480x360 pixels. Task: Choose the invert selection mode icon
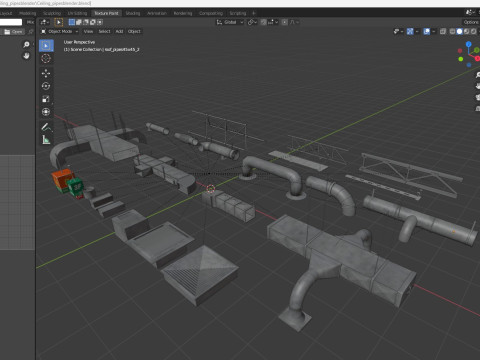tap(93, 22)
